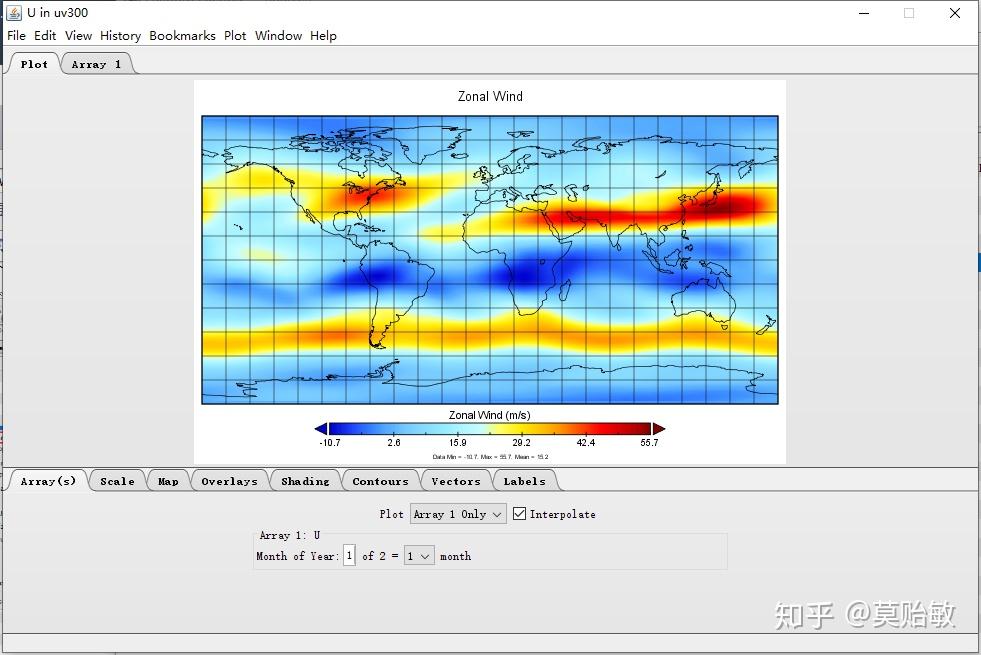The width and height of the screenshot is (981, 655).
Task: Minimize the U in uv300 window
Action: coord(864,13)
